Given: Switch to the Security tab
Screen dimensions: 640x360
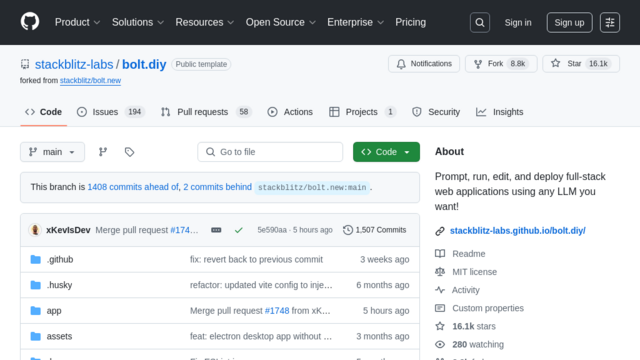Looking at the screenshot, I should (x=436, y=112).
